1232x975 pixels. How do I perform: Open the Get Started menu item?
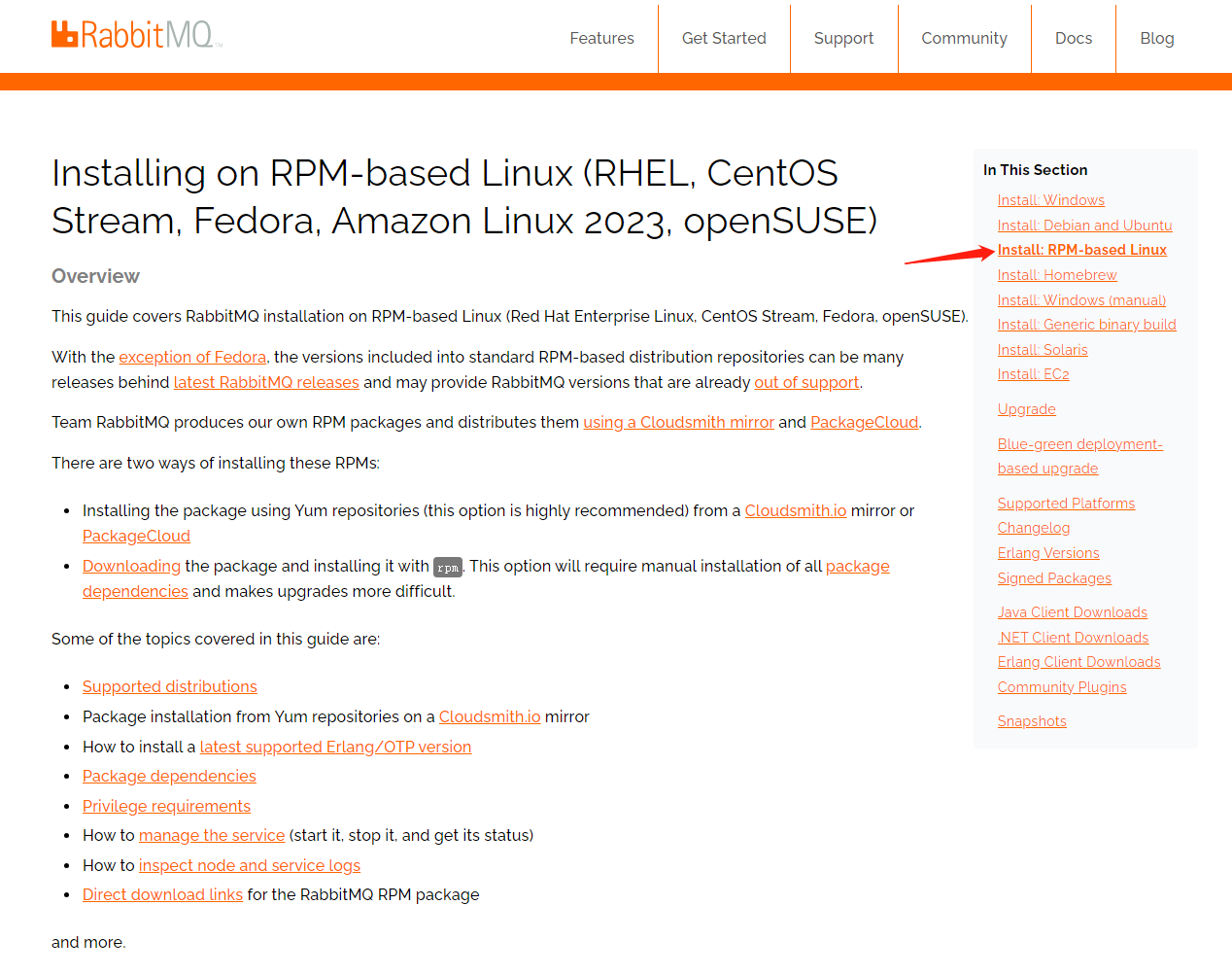(724, 38)
